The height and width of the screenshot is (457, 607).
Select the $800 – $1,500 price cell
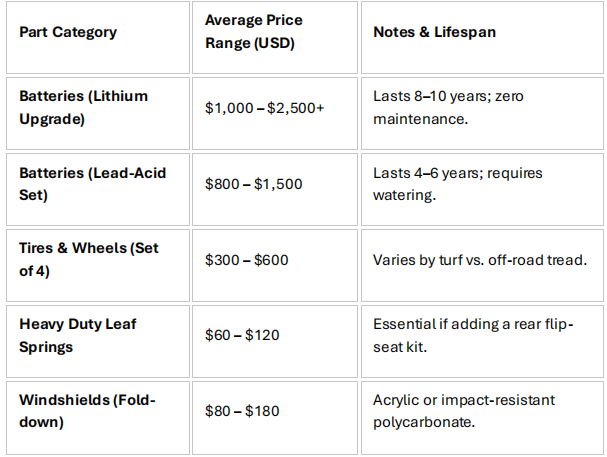click(275, 189)
